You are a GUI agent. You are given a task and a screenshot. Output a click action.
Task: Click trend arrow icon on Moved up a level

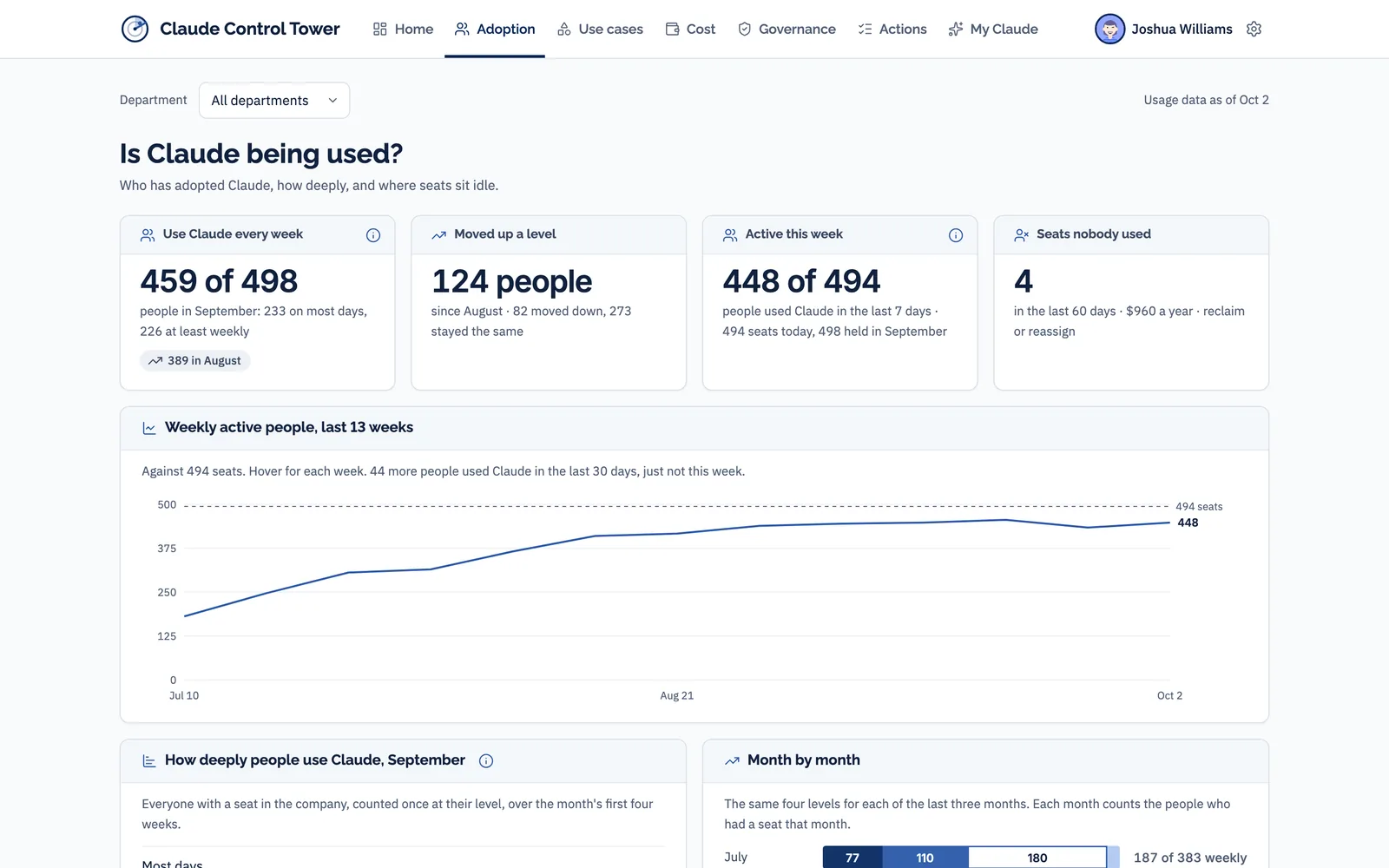click(x=439, y=235)
